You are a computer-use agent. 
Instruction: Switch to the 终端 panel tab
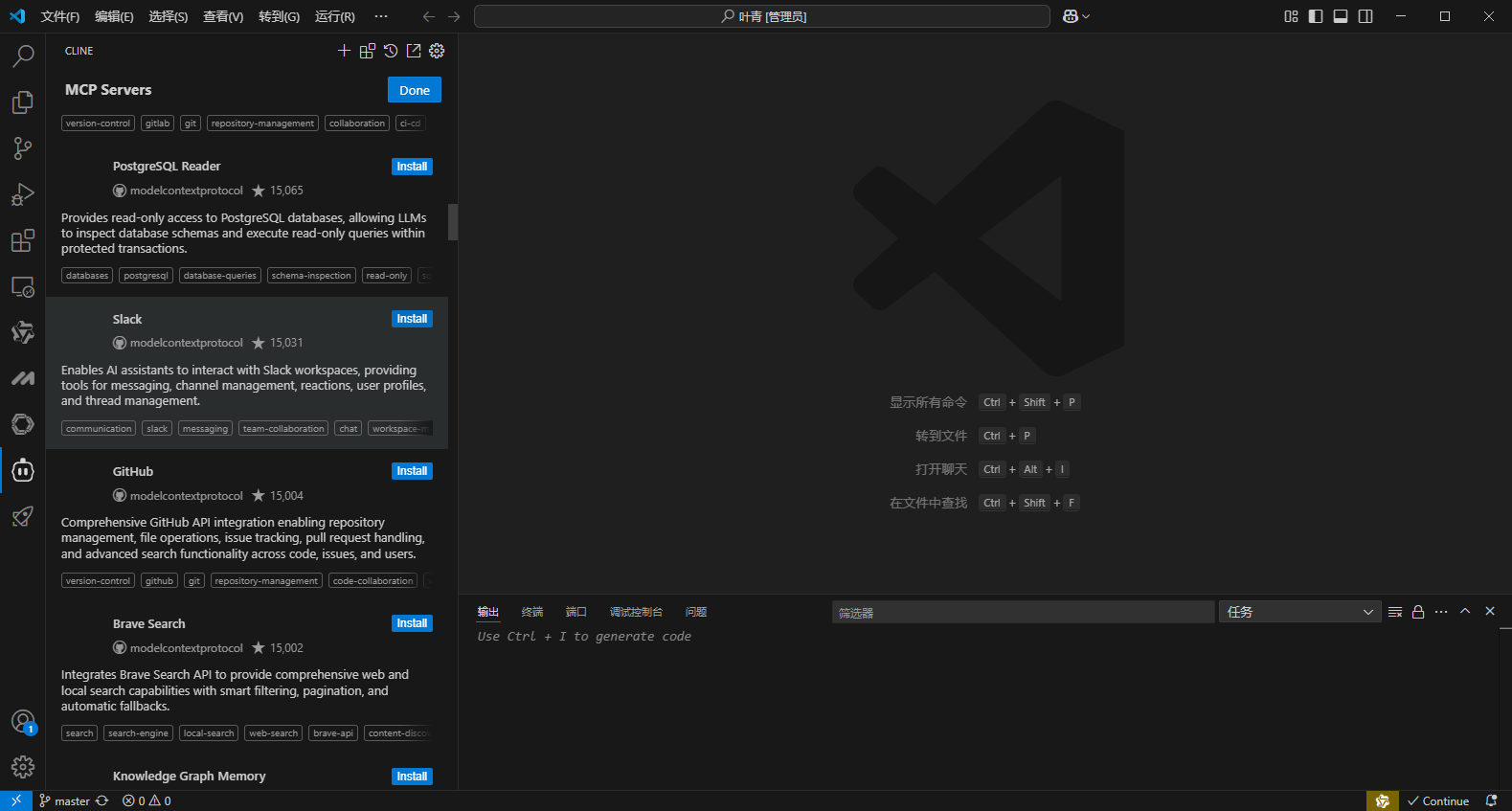[x=532, y=612]
